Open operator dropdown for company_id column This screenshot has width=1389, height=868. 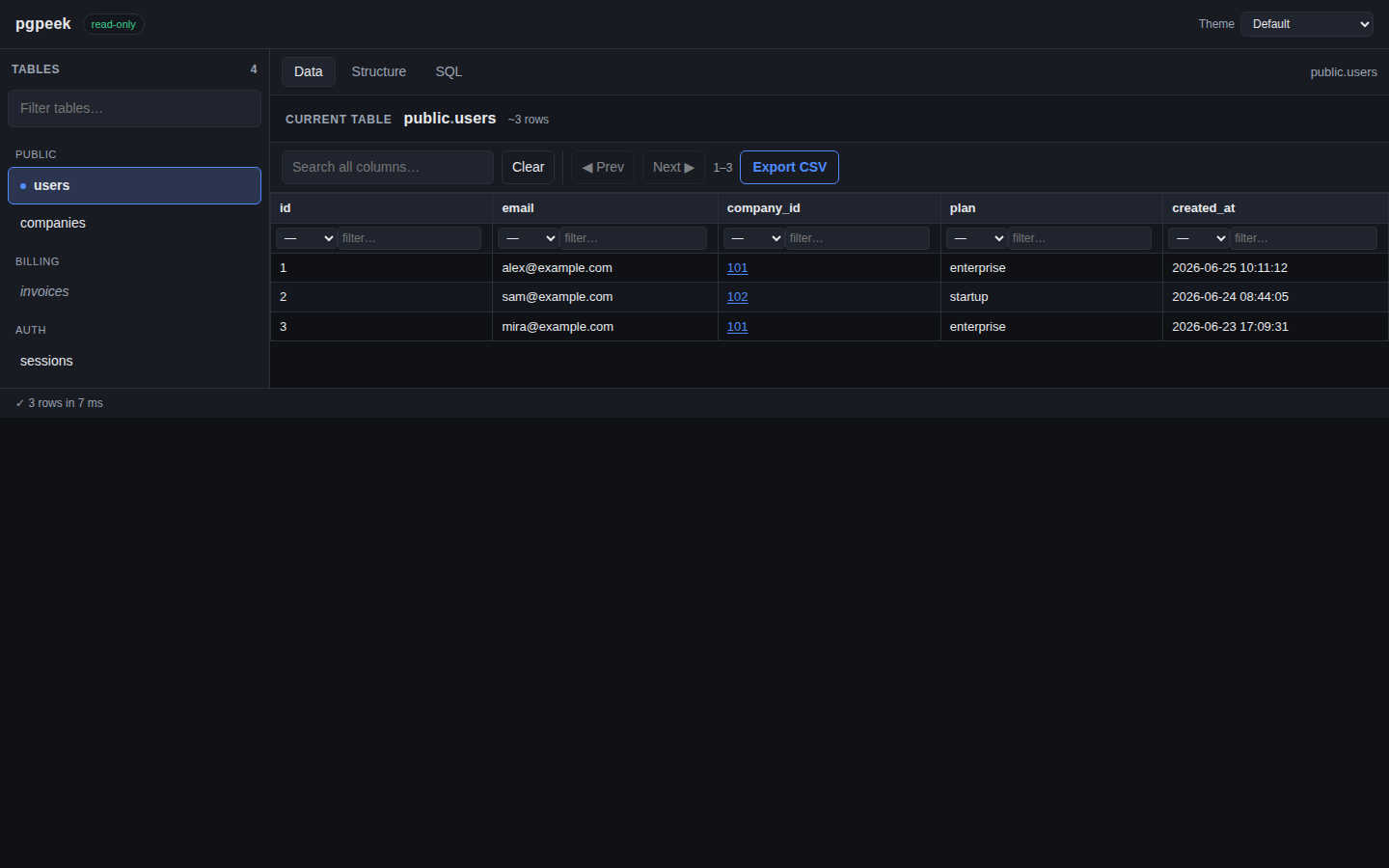pyautogui.click(x=753, y=238)
